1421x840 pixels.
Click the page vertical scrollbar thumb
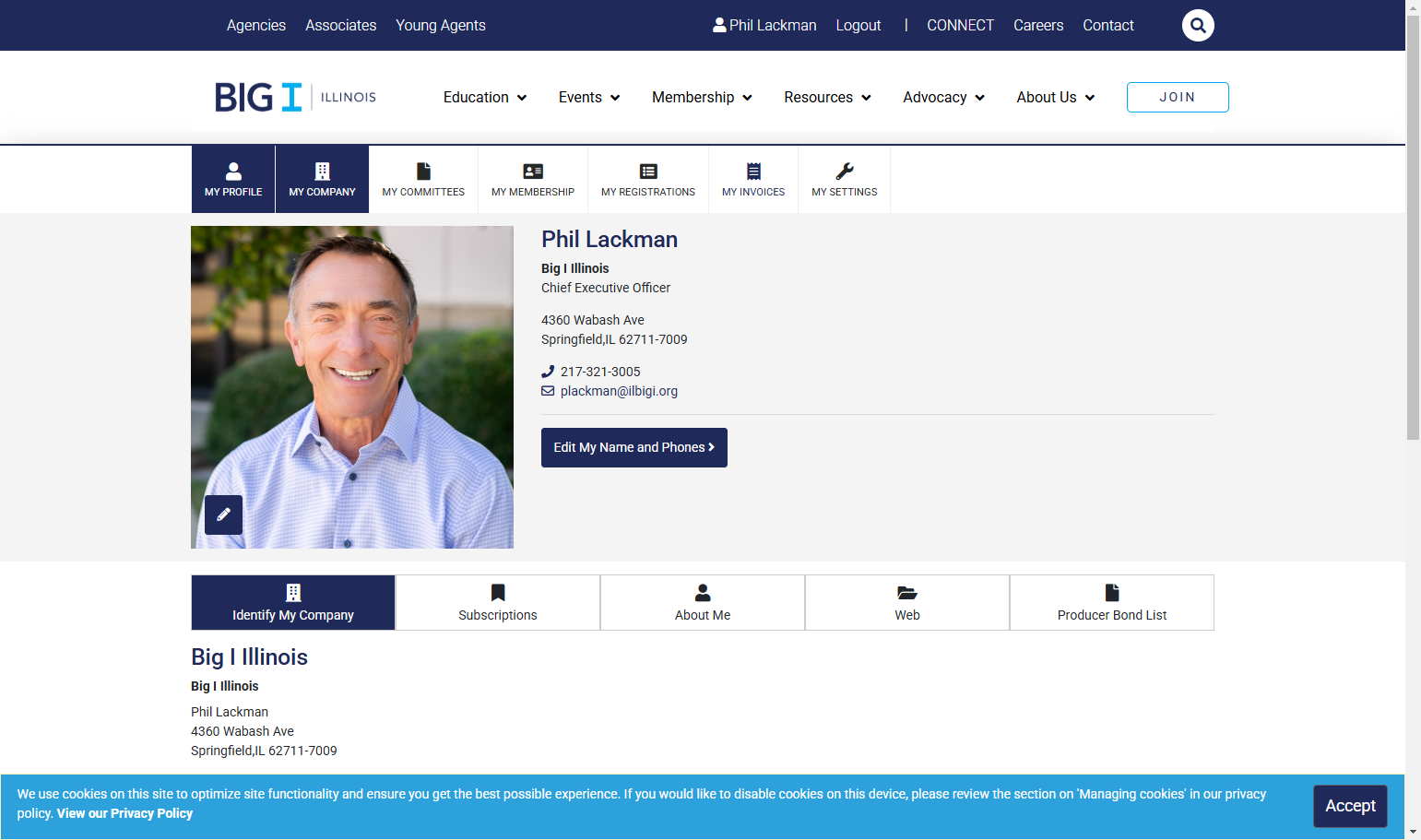pyautogui.click(x=1413, y=227)
